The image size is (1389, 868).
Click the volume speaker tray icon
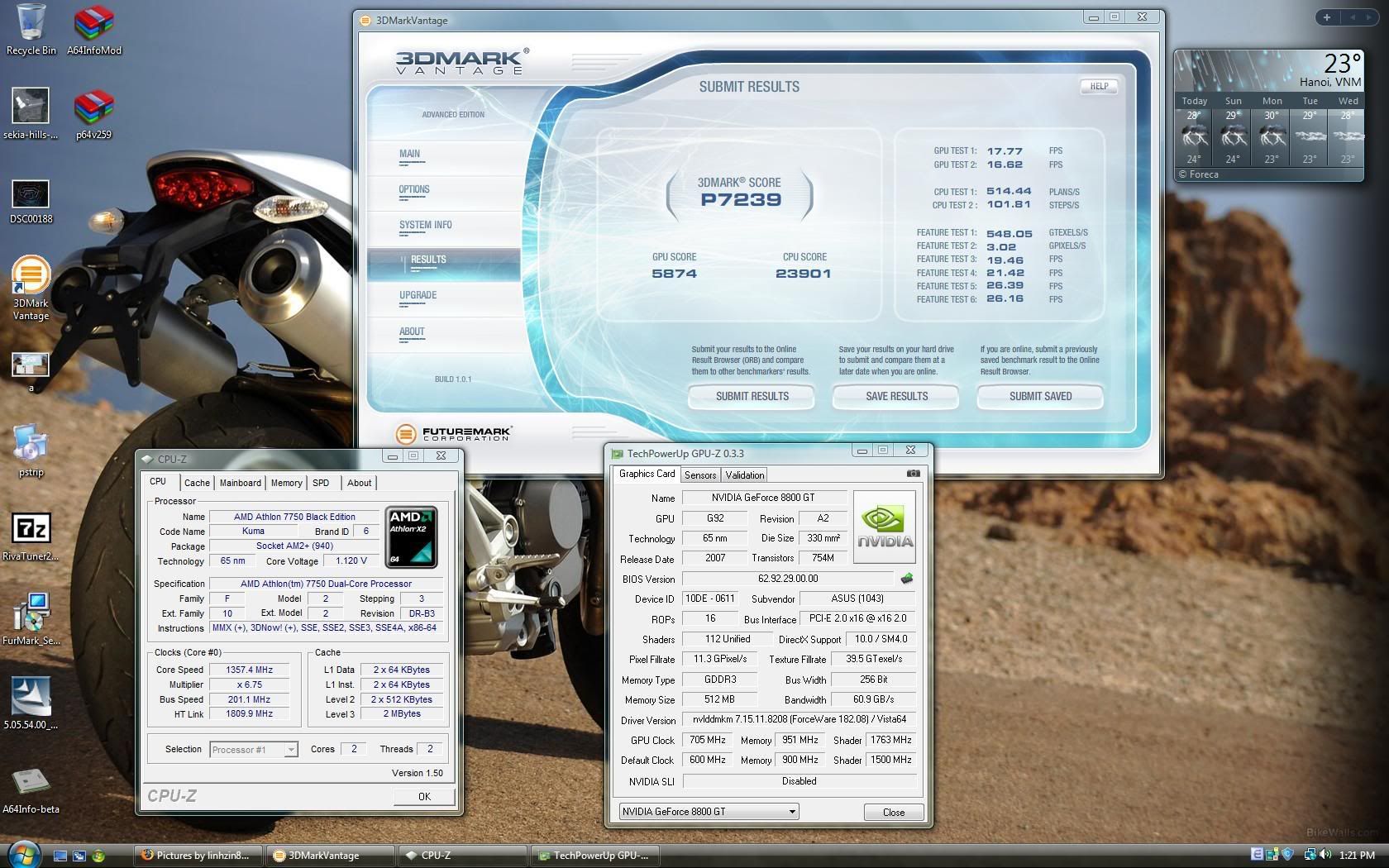pos(1325,855)
